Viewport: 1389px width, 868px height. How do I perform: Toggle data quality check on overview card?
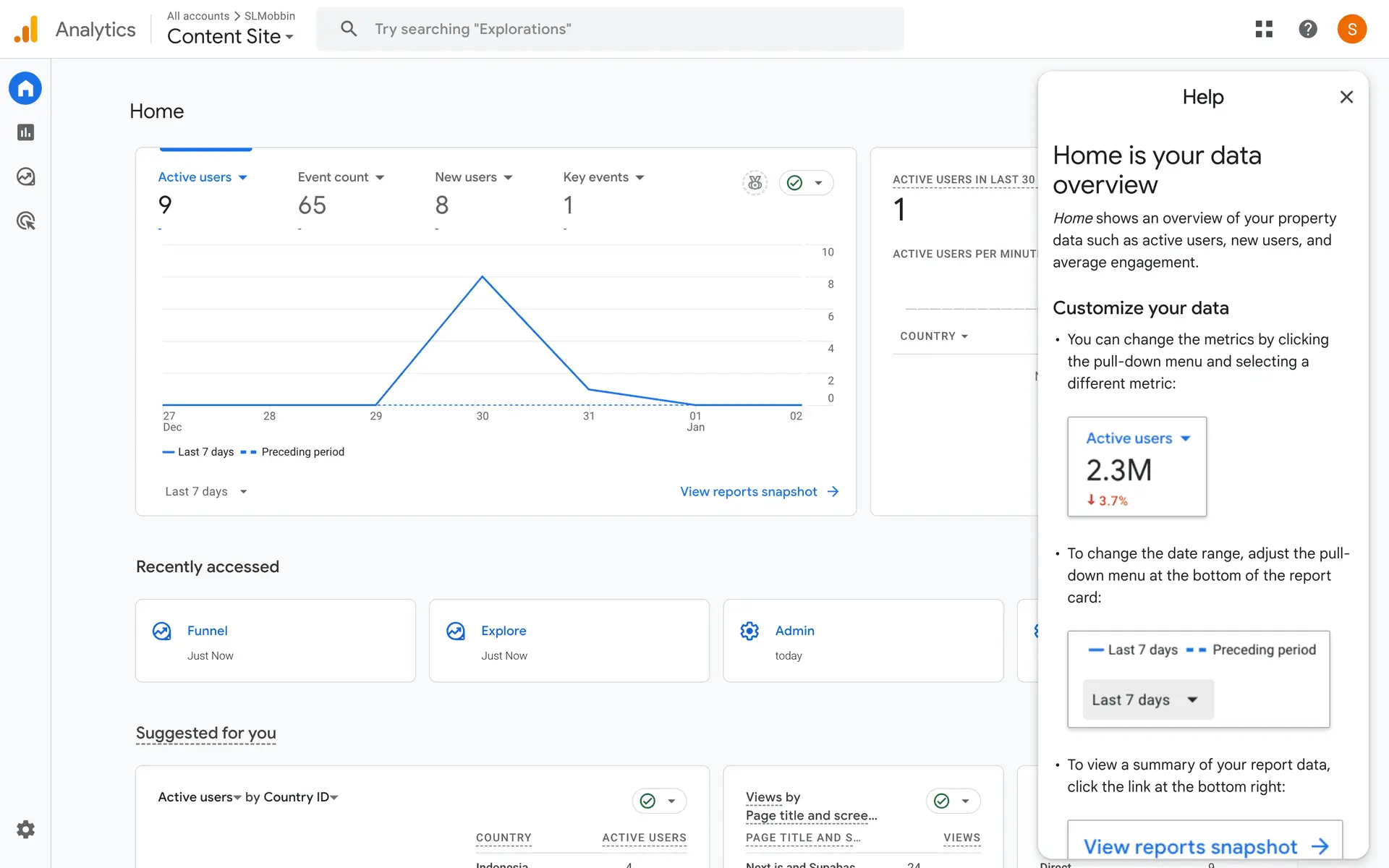806,183
